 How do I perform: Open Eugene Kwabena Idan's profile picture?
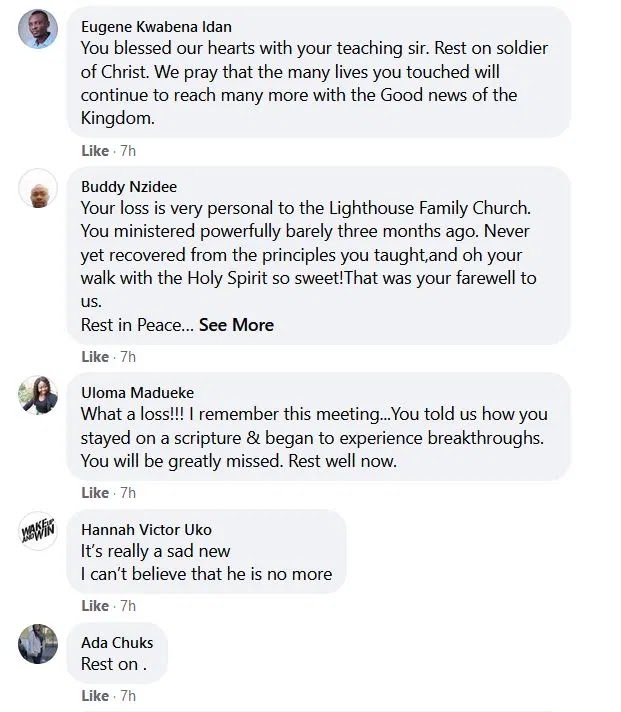38,29
